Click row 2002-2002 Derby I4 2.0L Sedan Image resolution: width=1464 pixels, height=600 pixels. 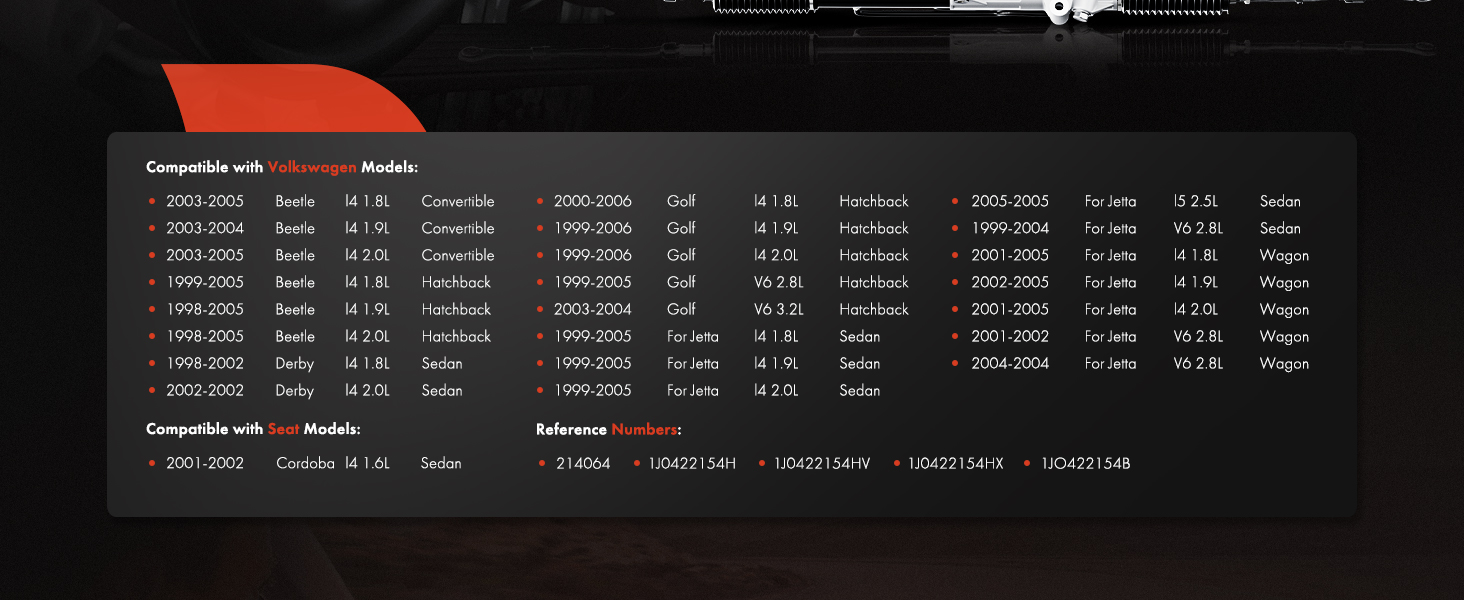(x=305, y=390)
